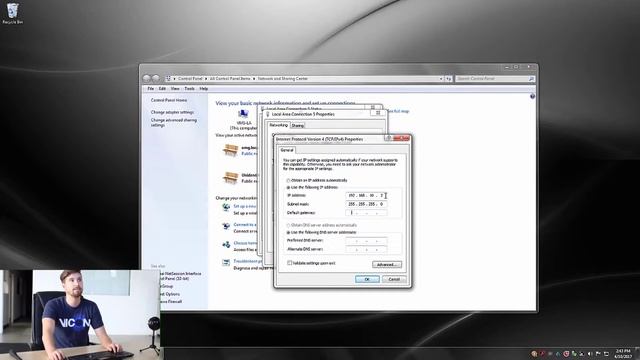This screenshot has width=640, height=360.
Task: Click in the Alternate DNS server field
Action: pyautogui.click(x=367, y=249)
